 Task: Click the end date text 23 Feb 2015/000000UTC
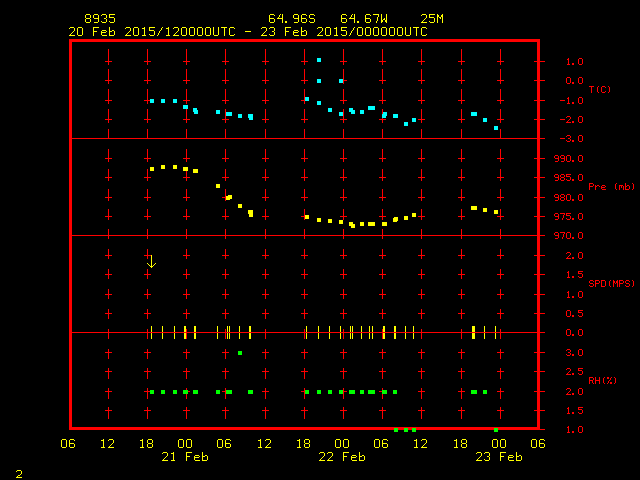344,32
